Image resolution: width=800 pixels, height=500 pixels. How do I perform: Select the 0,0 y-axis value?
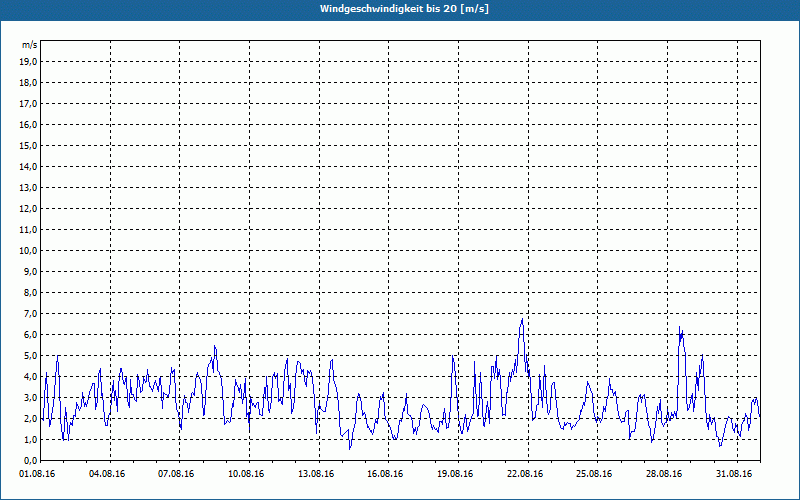click(x=30, y=461)
